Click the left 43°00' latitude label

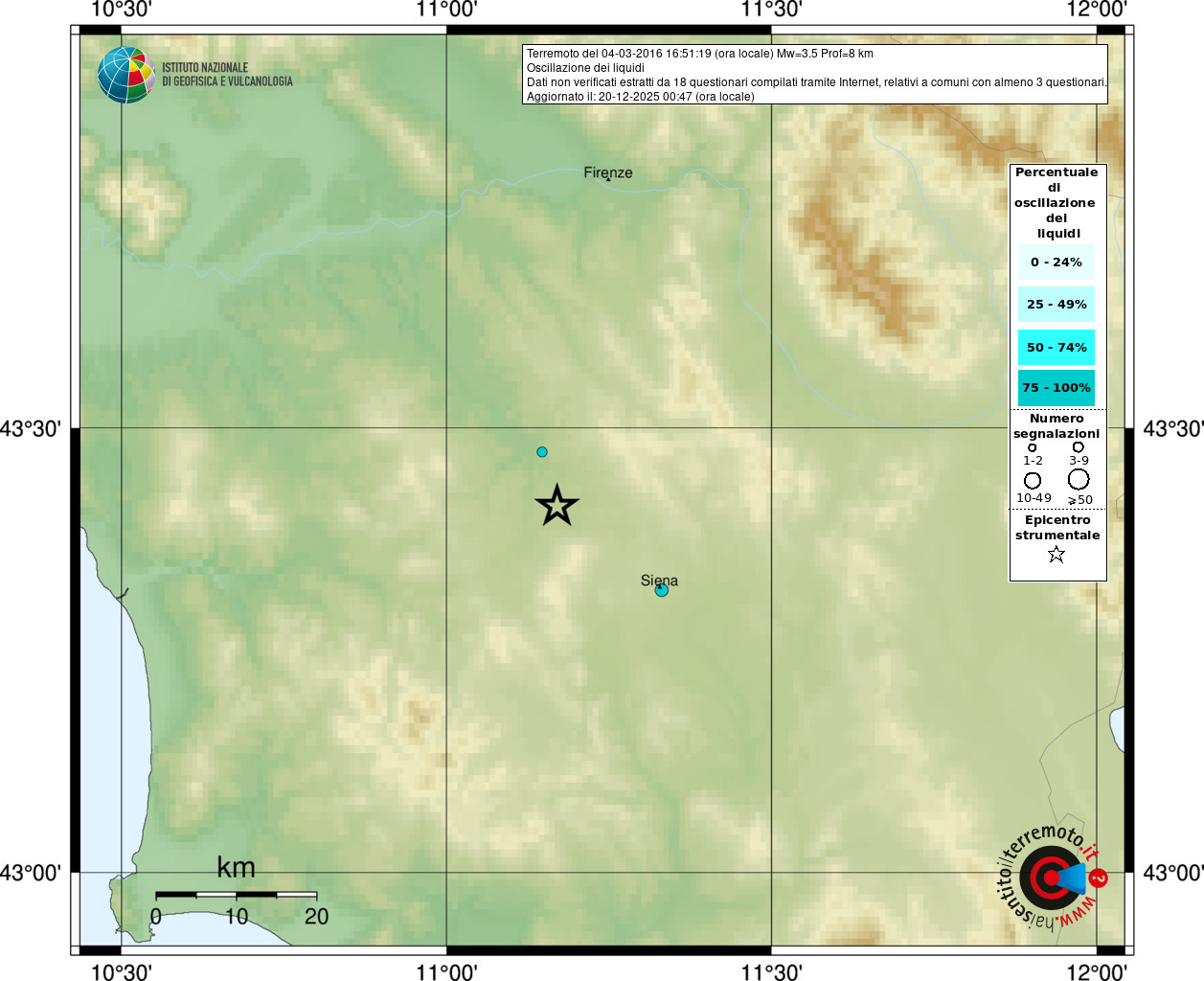point(31,873)
